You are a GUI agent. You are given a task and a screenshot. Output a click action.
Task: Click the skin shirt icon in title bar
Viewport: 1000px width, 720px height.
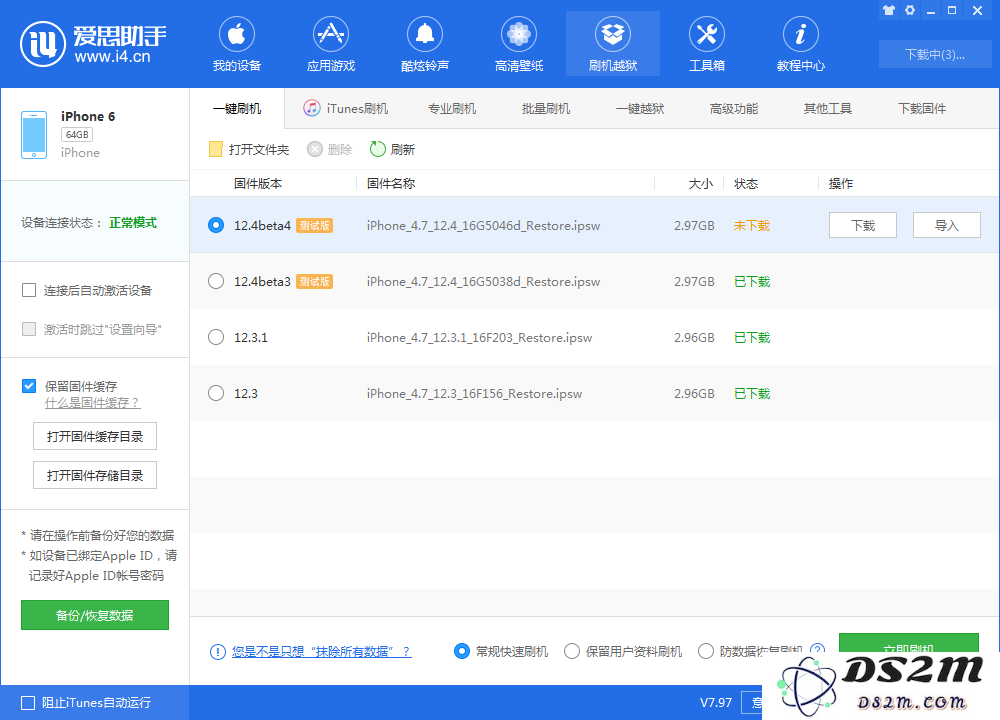click(889, 10)
